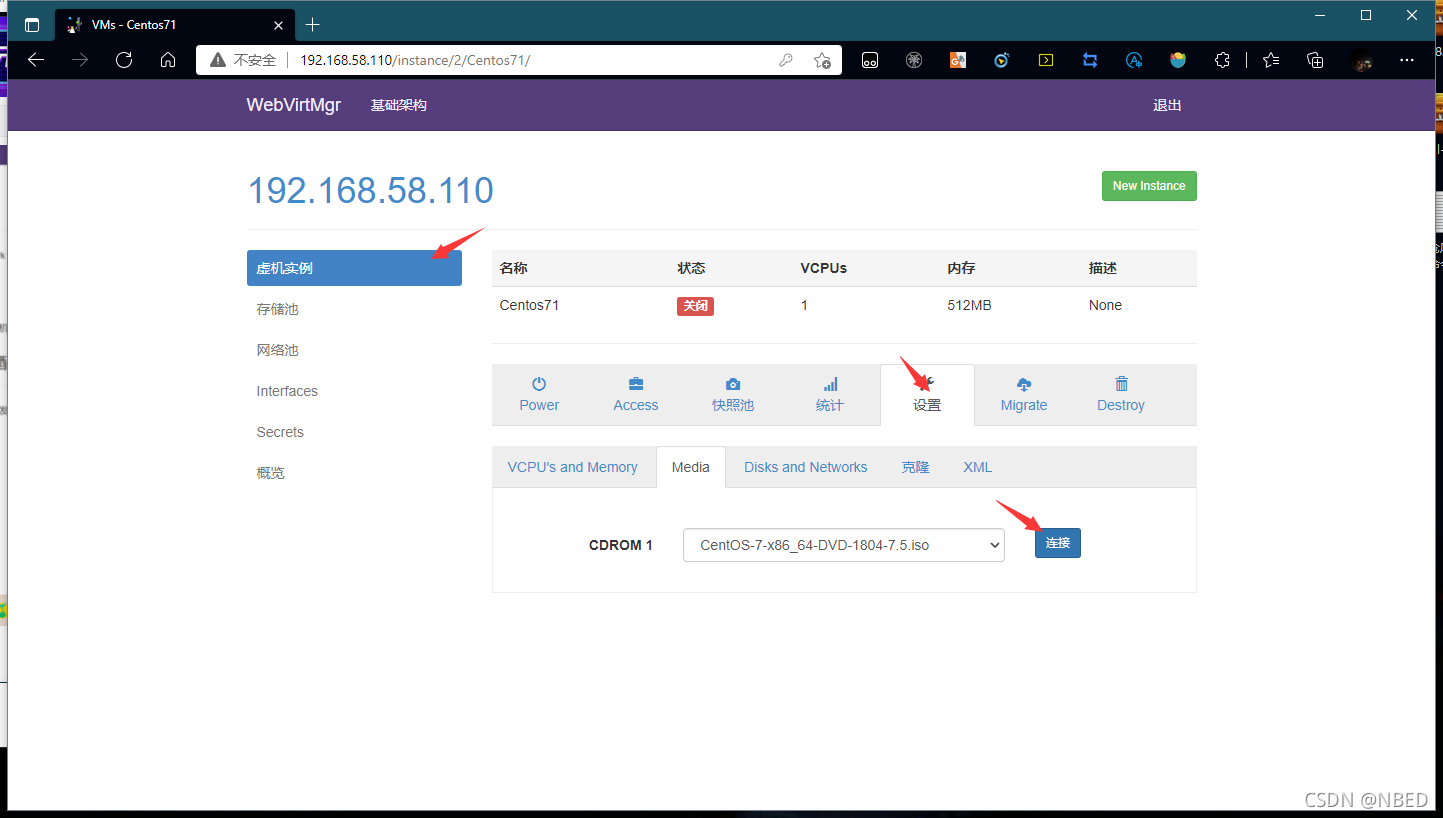Click the WebVirtMgr brand link
Viewport: 1443px width, 818px height.
[294, 105]
